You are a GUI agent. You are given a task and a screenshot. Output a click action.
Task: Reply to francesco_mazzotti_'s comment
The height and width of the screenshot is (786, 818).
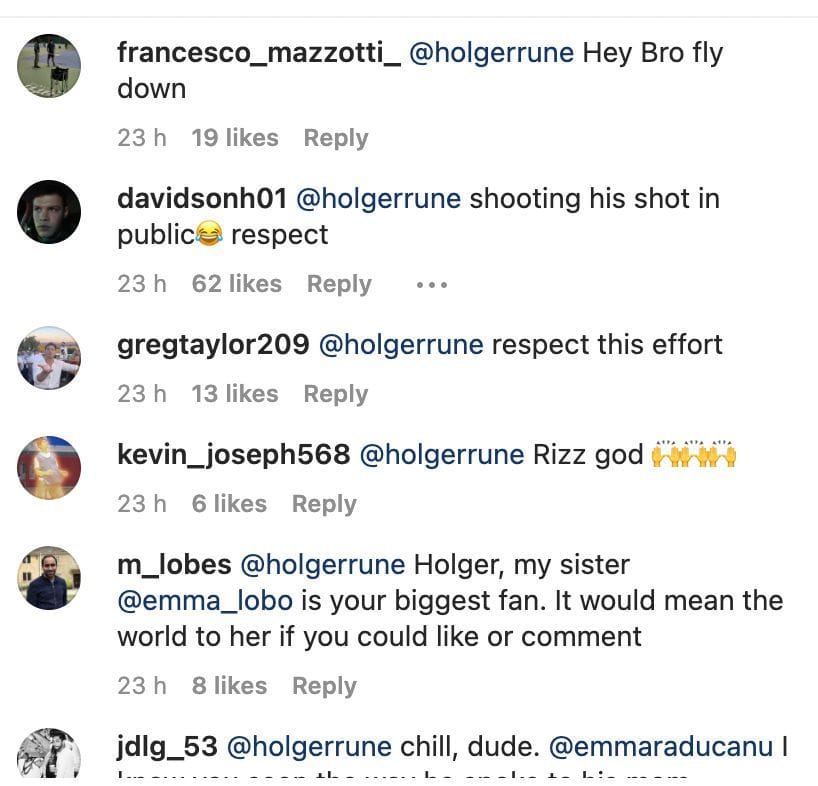pyautogui.click(x=335, y=138)
